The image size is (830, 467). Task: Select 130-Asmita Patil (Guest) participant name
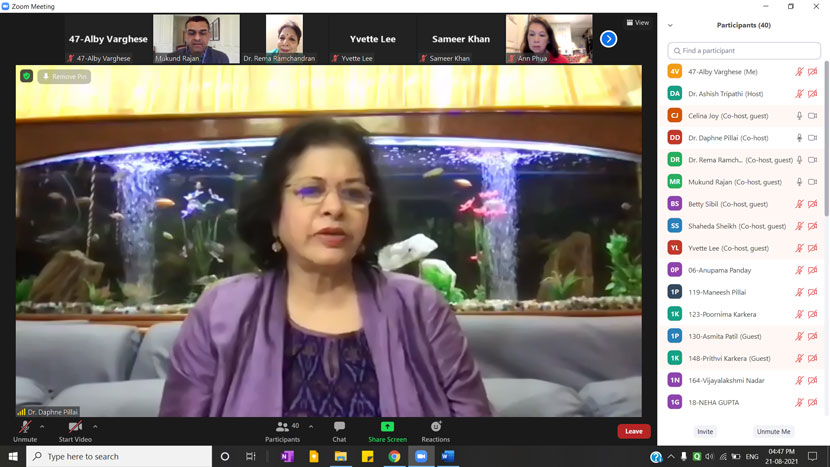coord(725,336)
